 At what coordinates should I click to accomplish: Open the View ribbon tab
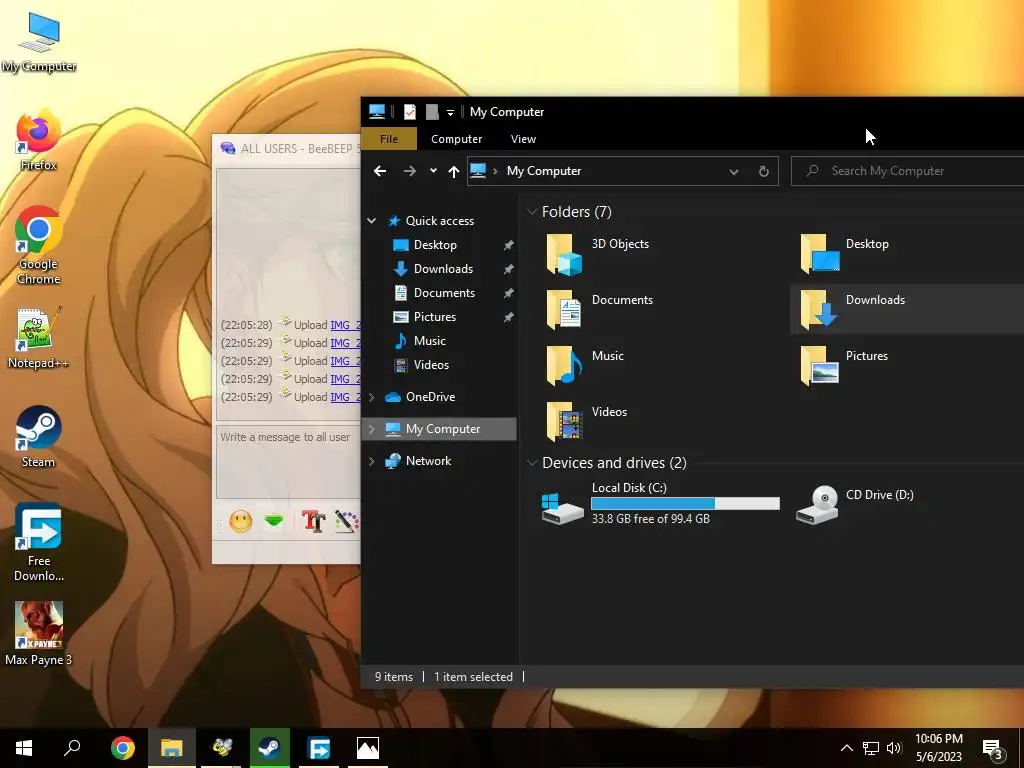point(523,139)
